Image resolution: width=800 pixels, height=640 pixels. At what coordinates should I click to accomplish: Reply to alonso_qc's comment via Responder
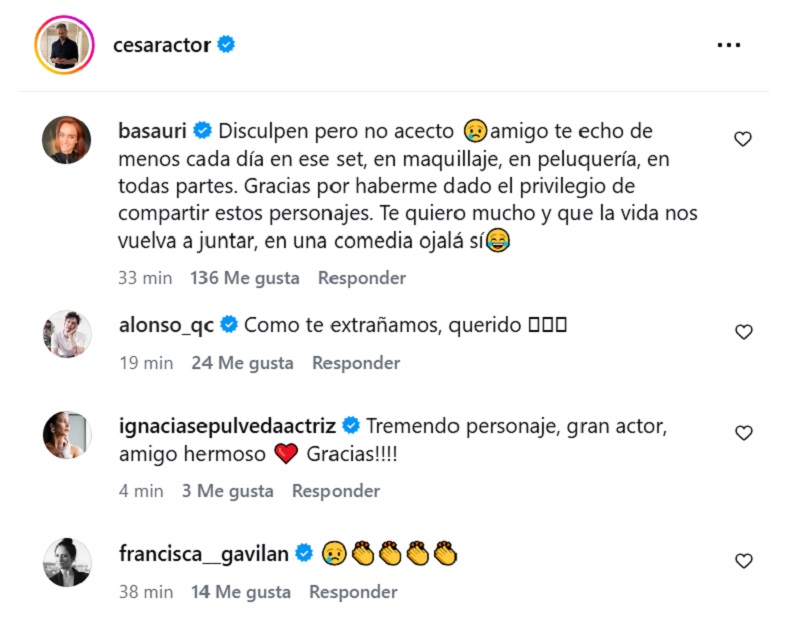[355, 363]
